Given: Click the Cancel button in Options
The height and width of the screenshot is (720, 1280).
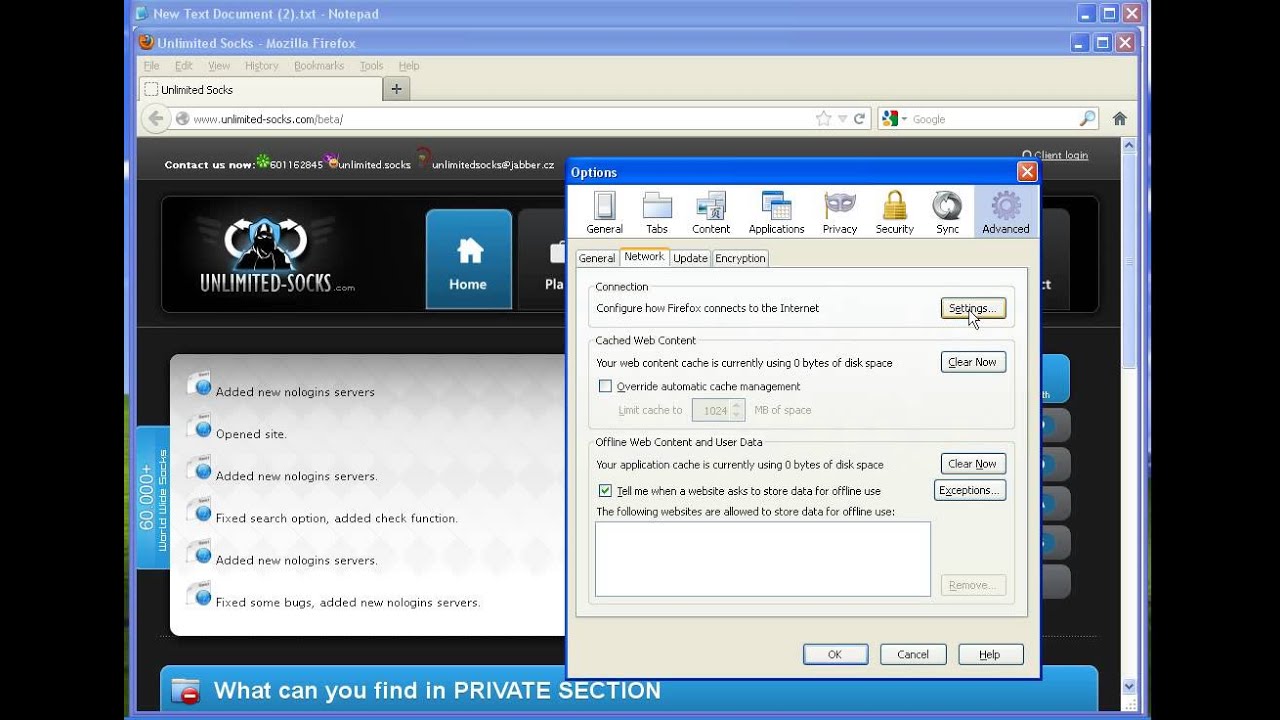Looking at the screenshot, I should tap(913, 654).
